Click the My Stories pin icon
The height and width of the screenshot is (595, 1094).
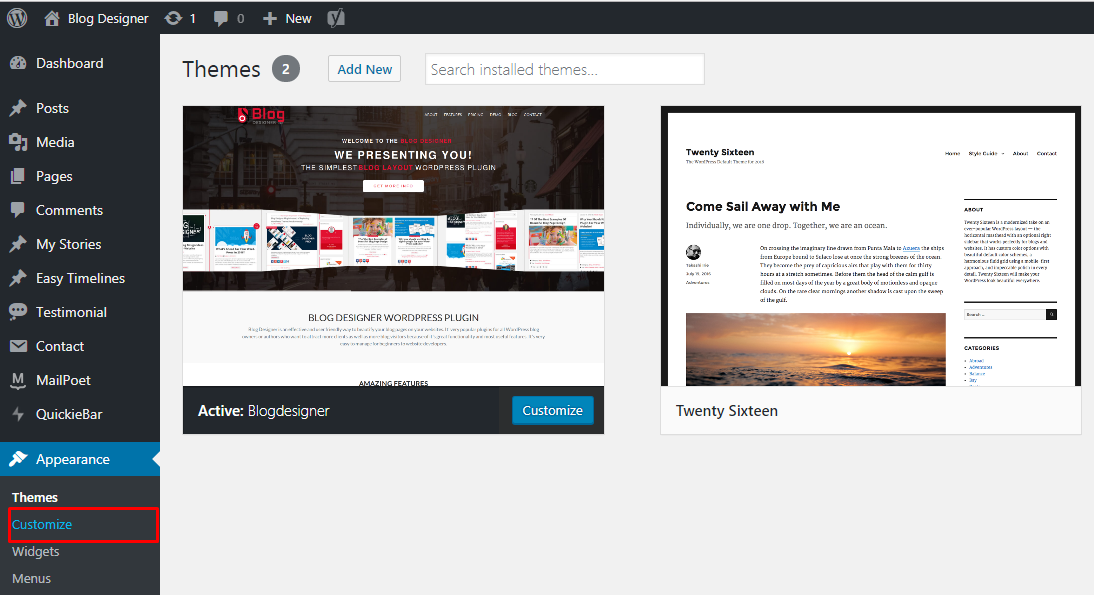(18, 244)
